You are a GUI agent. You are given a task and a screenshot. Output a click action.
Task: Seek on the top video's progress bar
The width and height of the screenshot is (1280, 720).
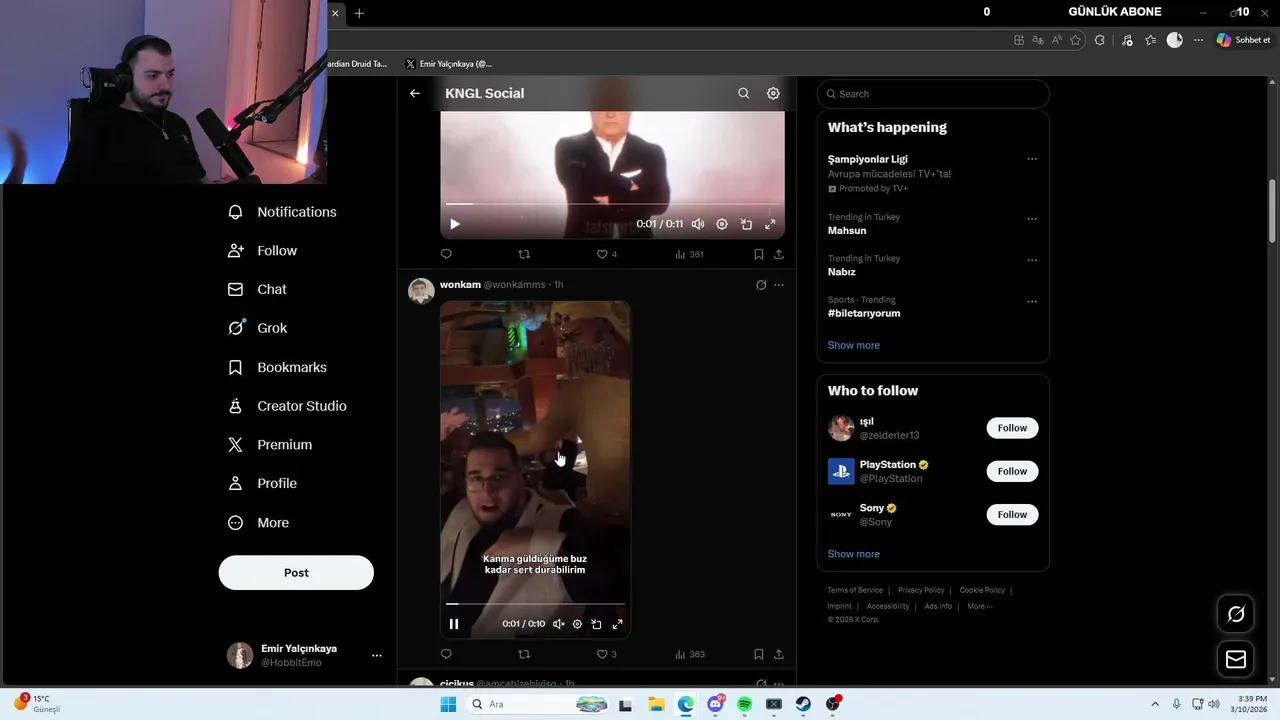(612, 204)
